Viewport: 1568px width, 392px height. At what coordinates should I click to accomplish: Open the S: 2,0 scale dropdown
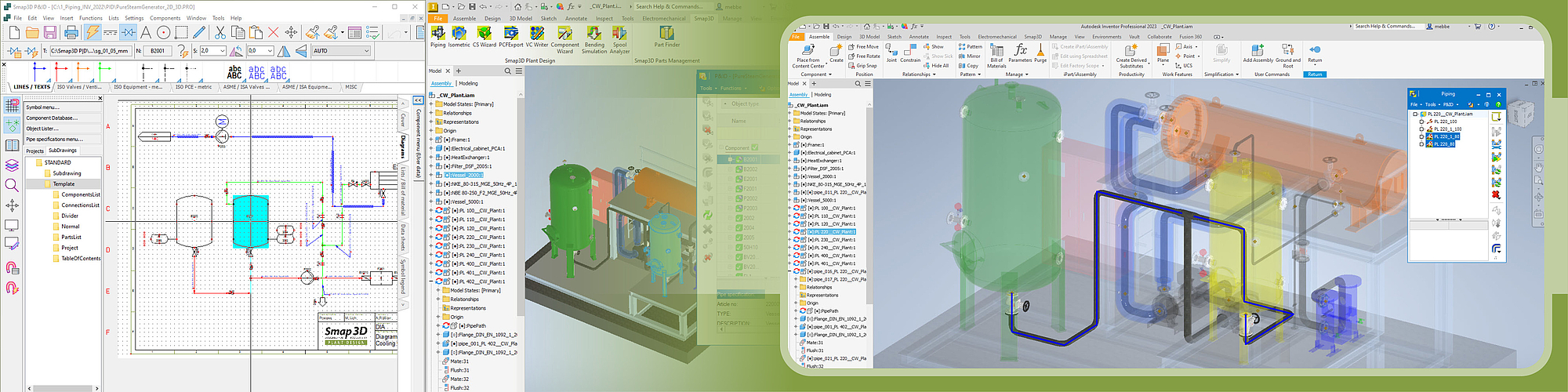[223, 51]
